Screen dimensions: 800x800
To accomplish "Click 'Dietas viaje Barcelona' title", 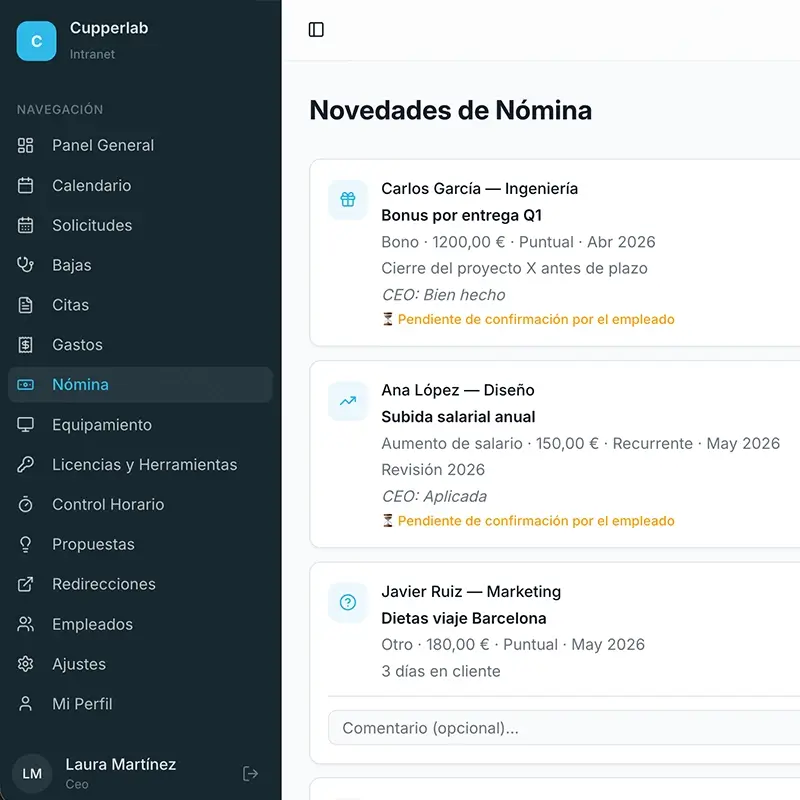I will coord(464,618).
